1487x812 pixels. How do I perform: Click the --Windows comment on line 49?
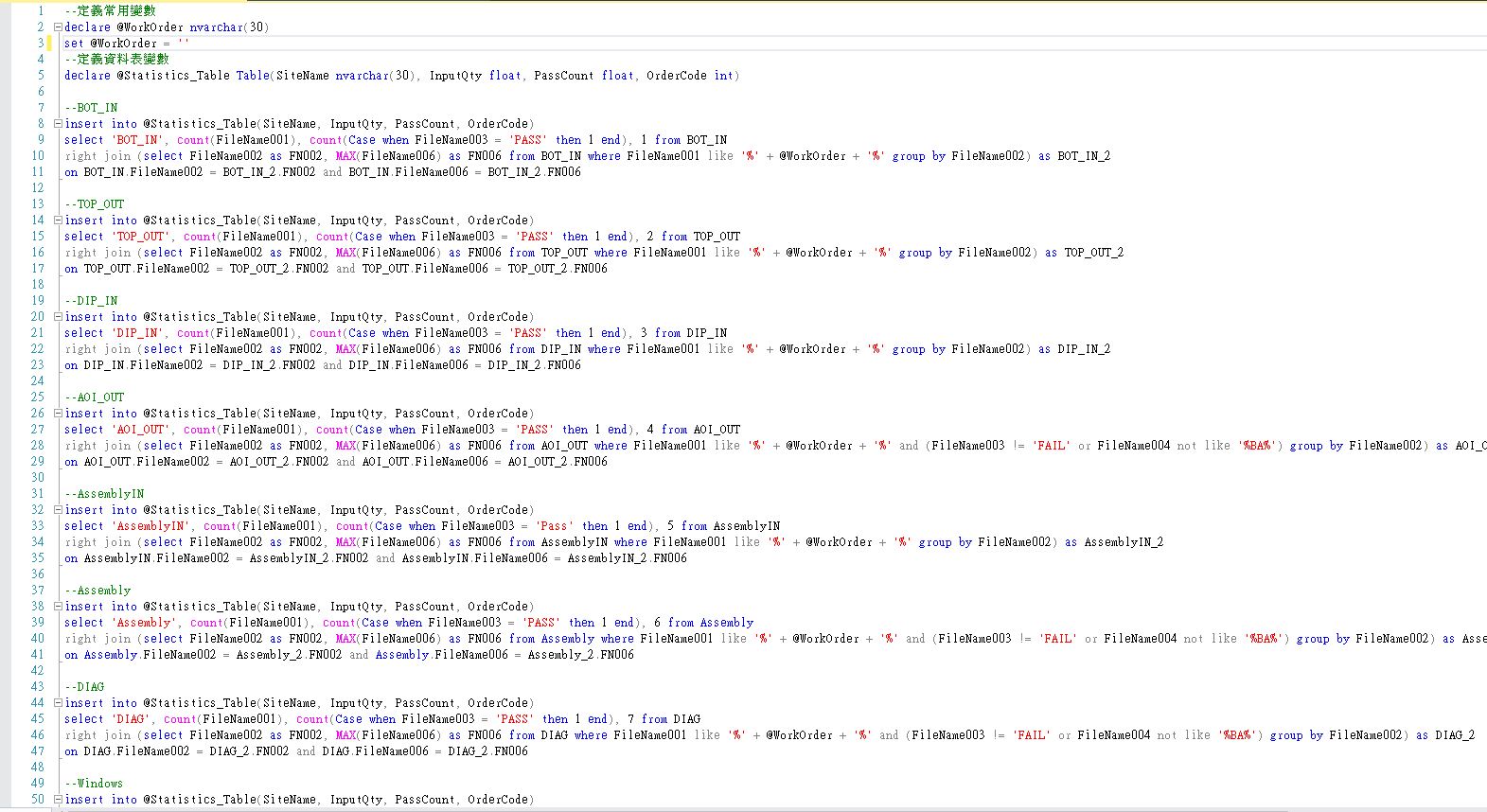coord(94,784)
